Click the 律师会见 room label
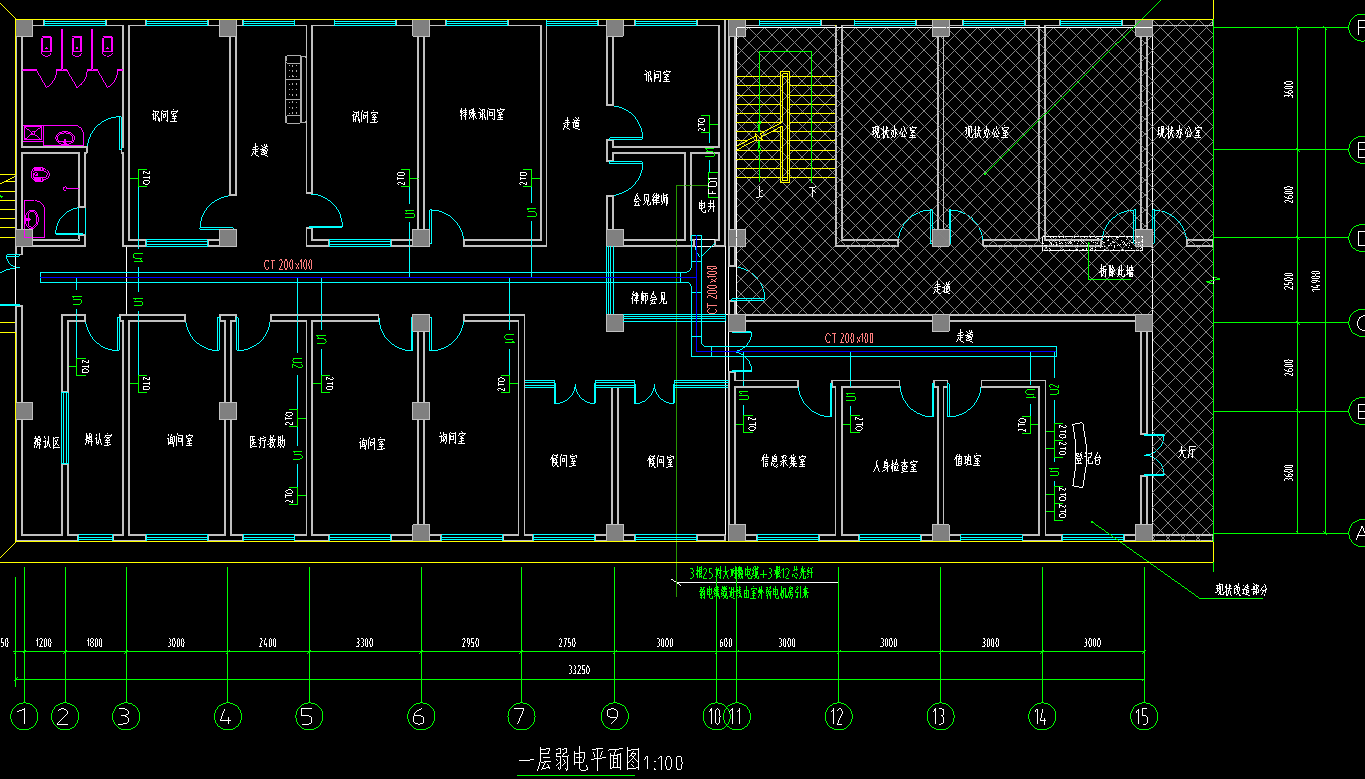 [x=647, y=298]
